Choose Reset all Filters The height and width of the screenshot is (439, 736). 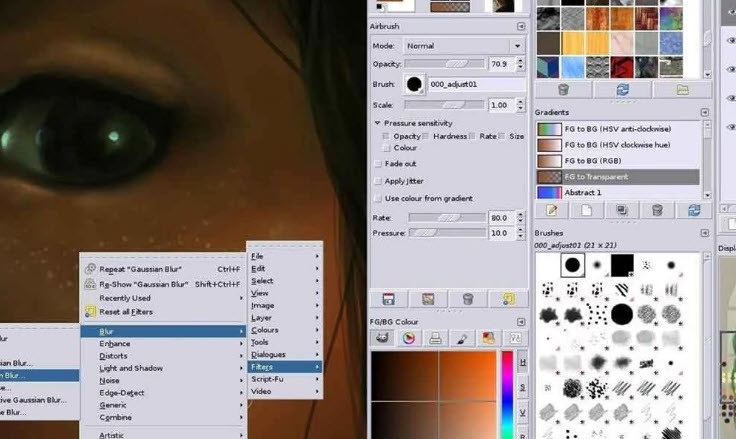pyautogui.click(x=126, y=312)
